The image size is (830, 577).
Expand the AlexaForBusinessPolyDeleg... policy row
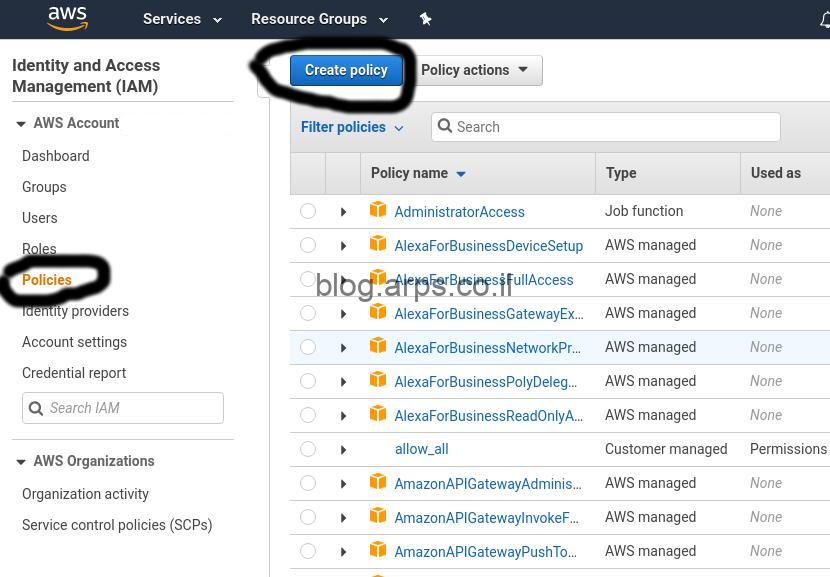344,382
